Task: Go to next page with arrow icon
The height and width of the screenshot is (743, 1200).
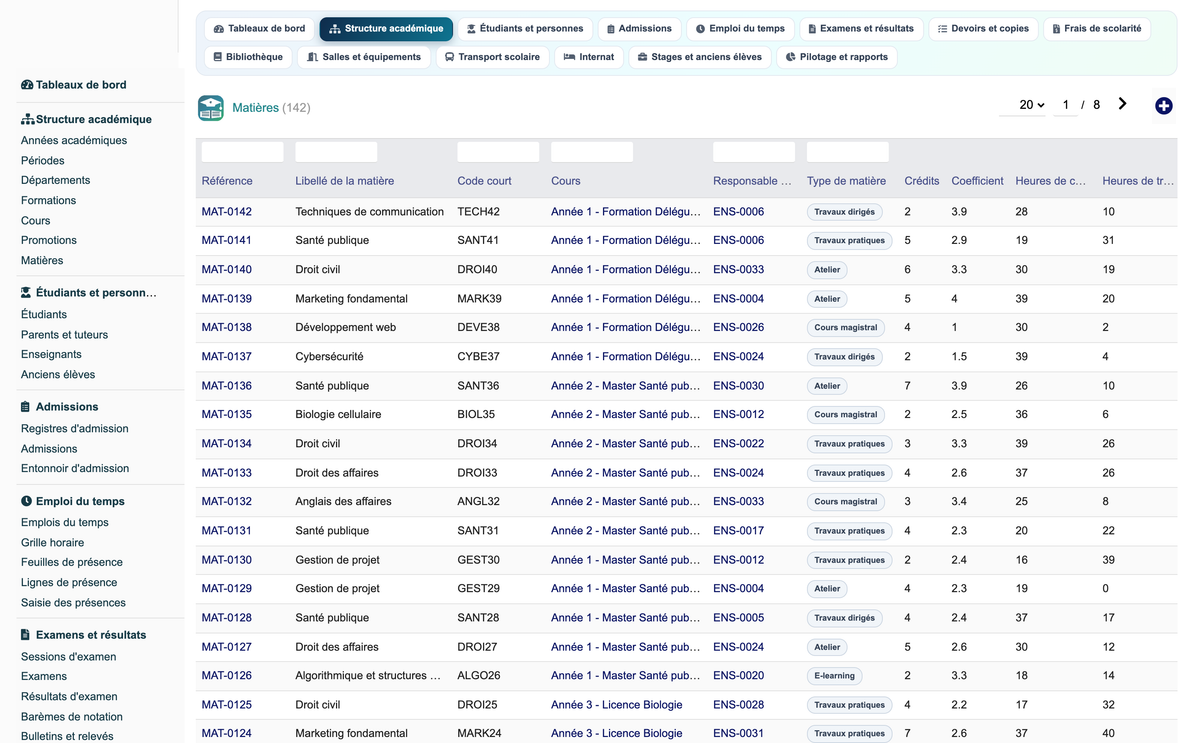Action: [x=1123, y=104]
